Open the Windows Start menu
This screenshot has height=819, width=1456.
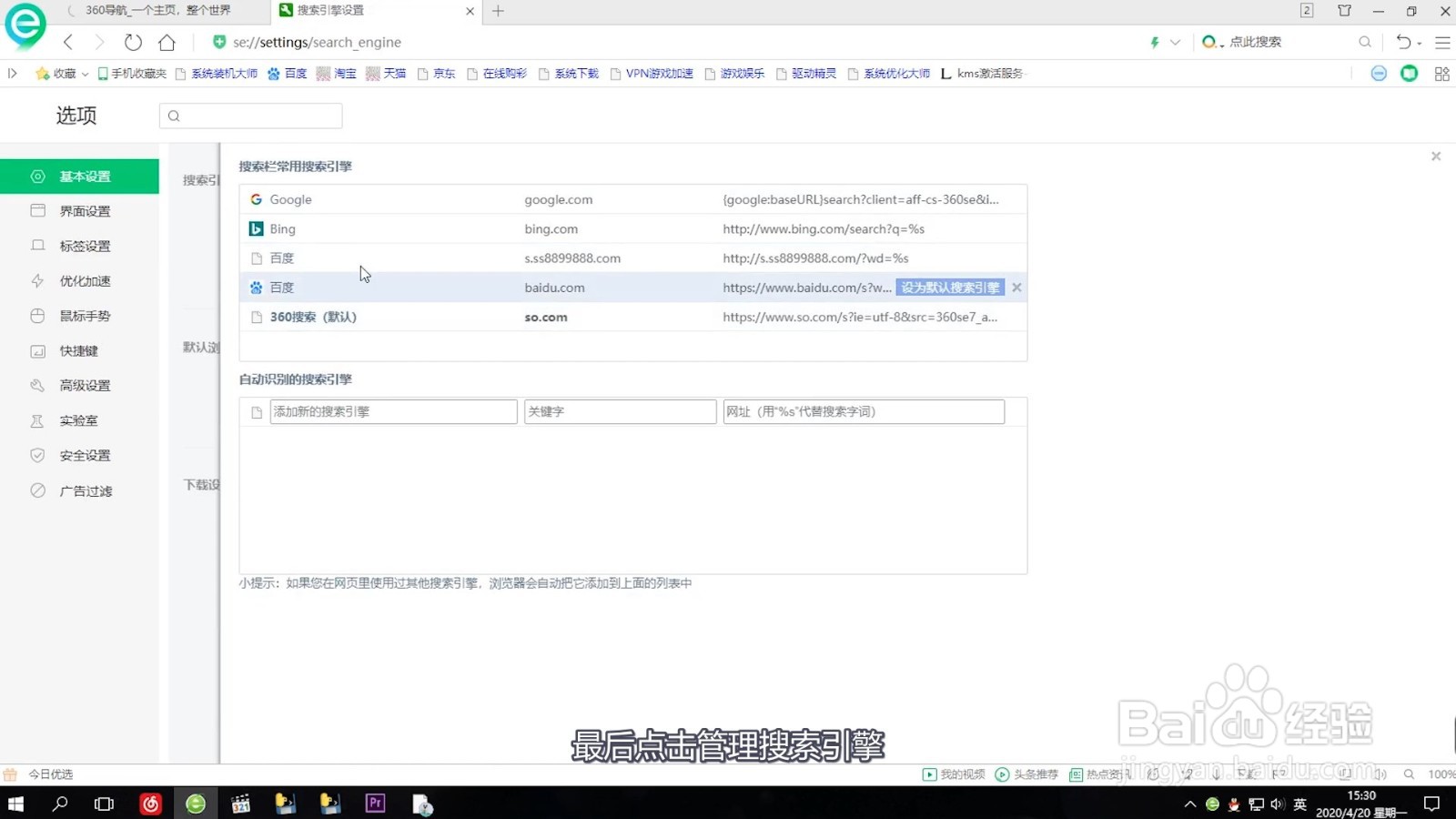(x=15, y=804)
